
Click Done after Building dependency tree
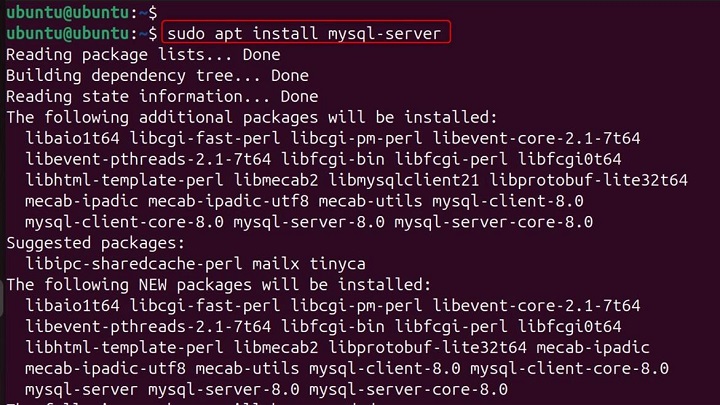[289, 75]
